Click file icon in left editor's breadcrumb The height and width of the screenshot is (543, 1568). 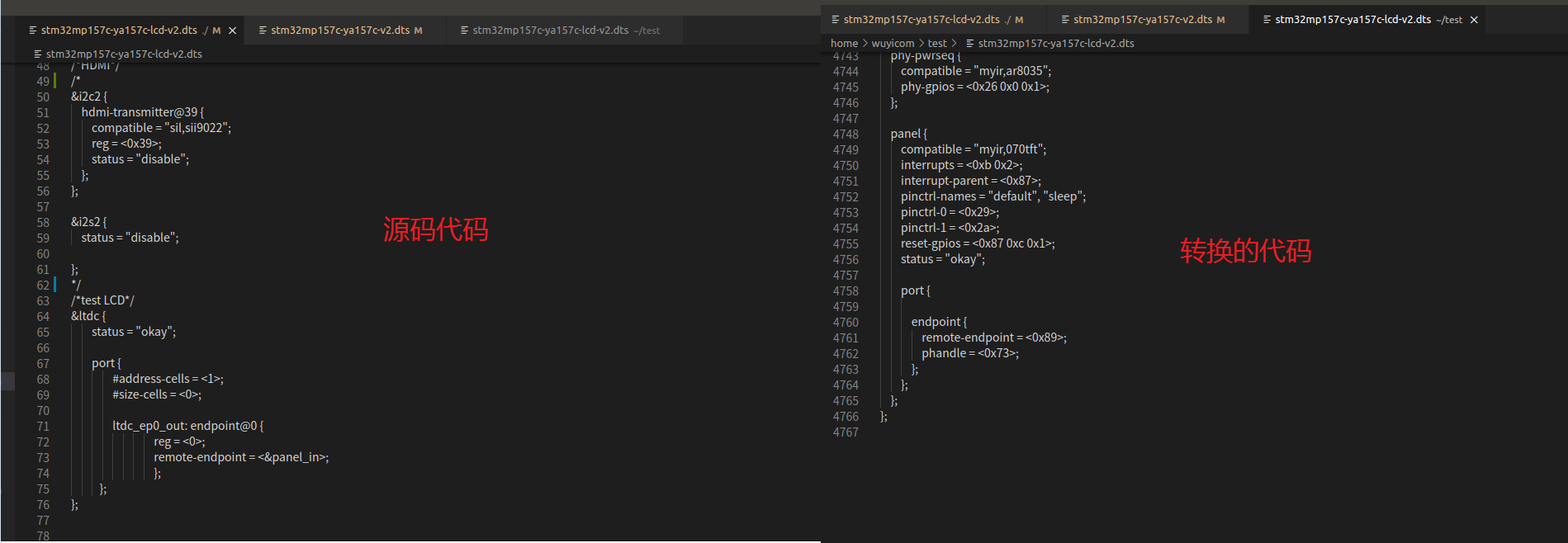(38, 54)
